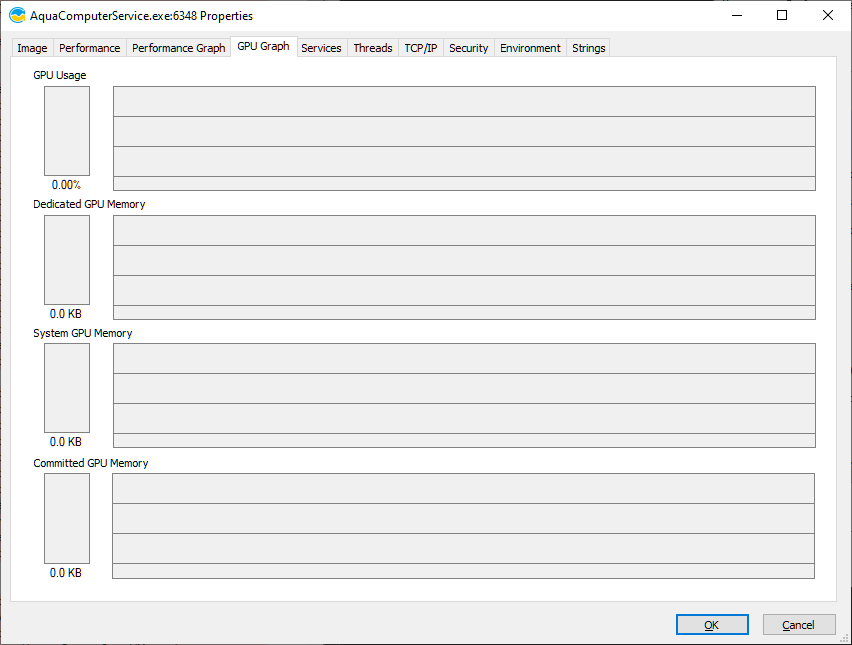
Task: Show the Environment tab
Action: click(530, 48)
